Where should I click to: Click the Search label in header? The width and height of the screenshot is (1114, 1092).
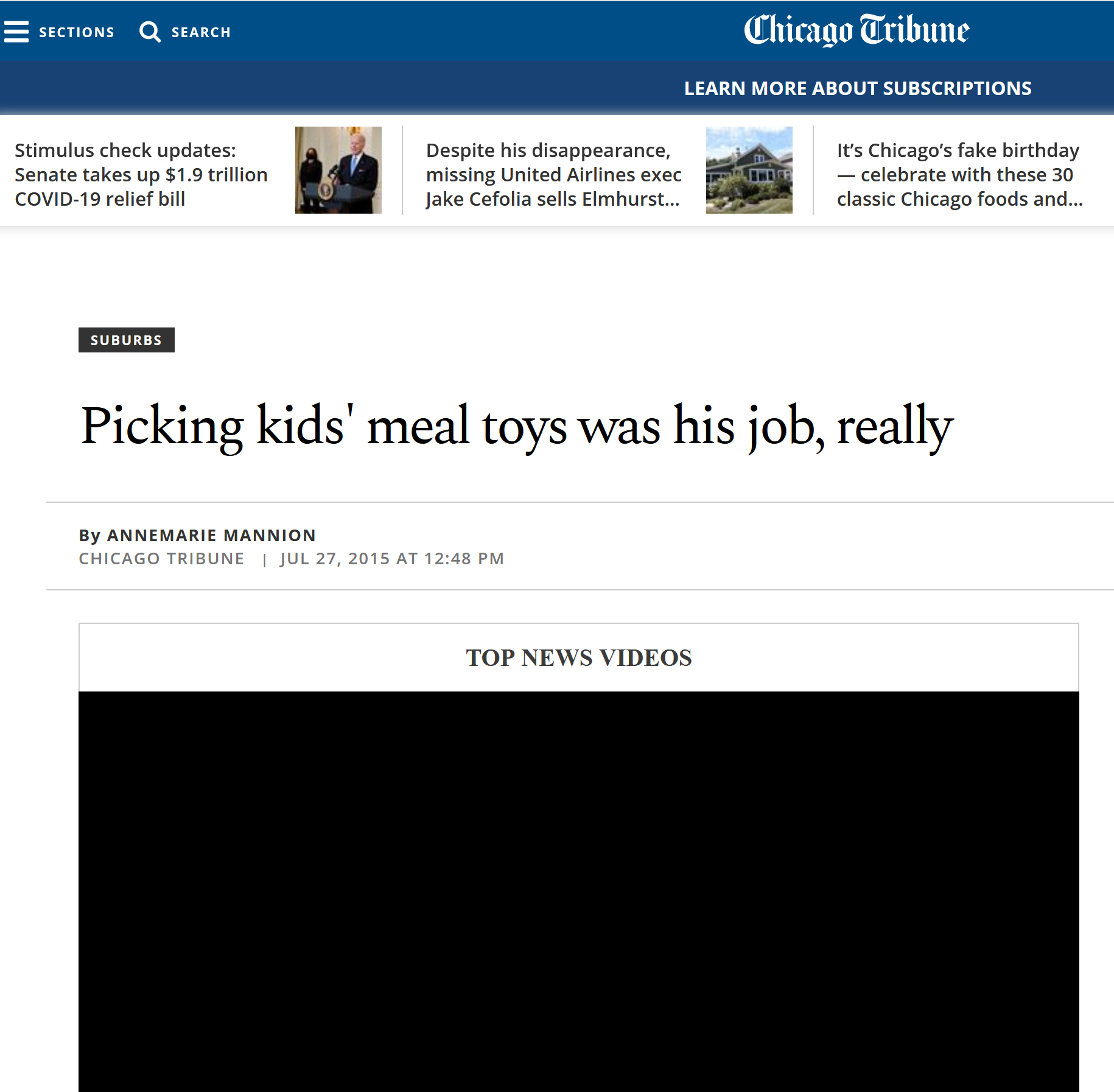(x=201, y=32)
